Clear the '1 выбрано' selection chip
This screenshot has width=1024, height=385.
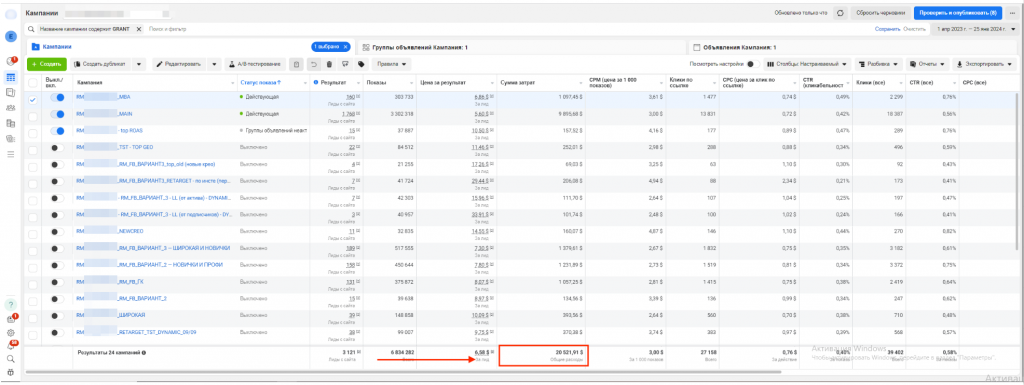346,47
